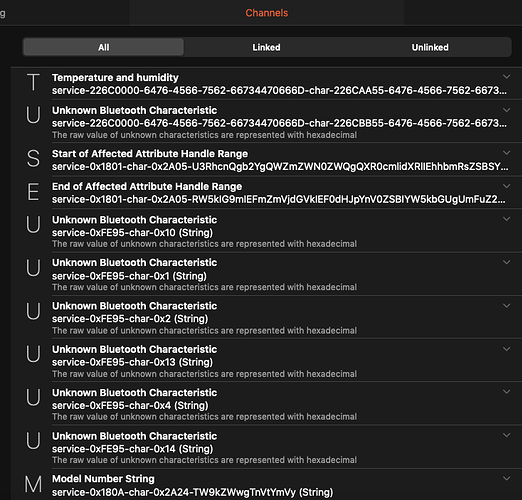This screenshot has width=522, height=500.
Task: Click the U icon beside service-0xFE95-char-0x14
Action: [33, 440]
